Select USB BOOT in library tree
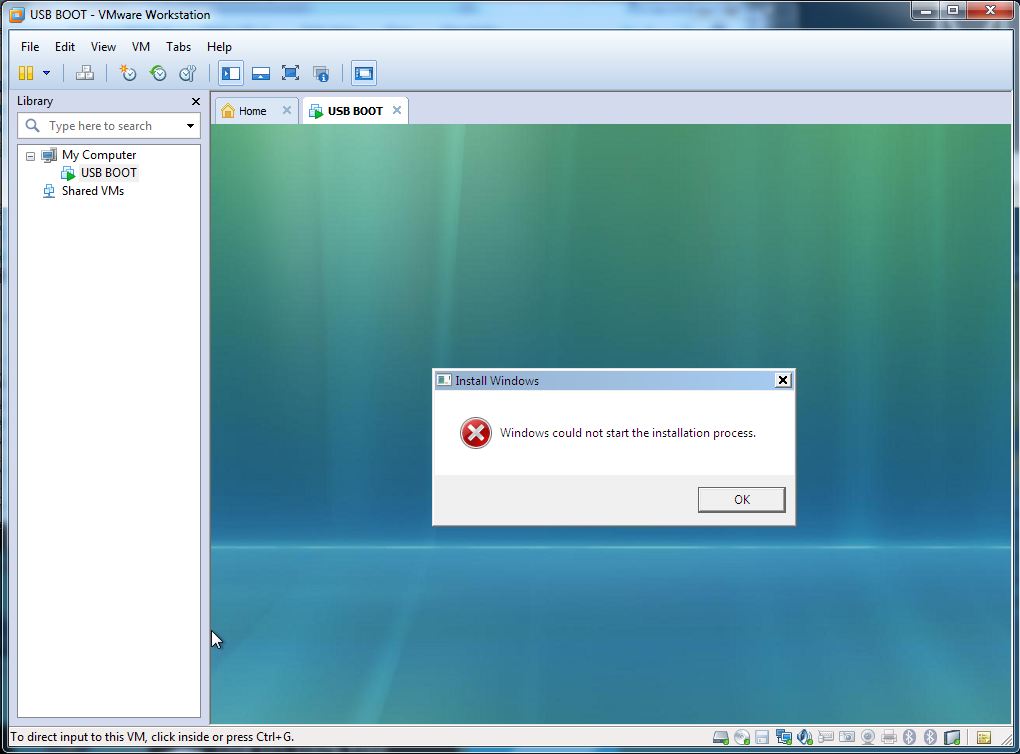This screenshot has width=1020, height=754. pyautogui.click(x=108, y=173)
